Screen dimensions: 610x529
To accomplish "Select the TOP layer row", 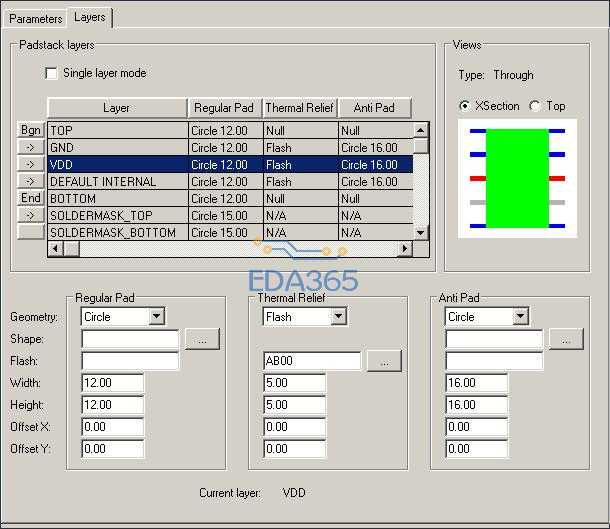I will 230,130.
